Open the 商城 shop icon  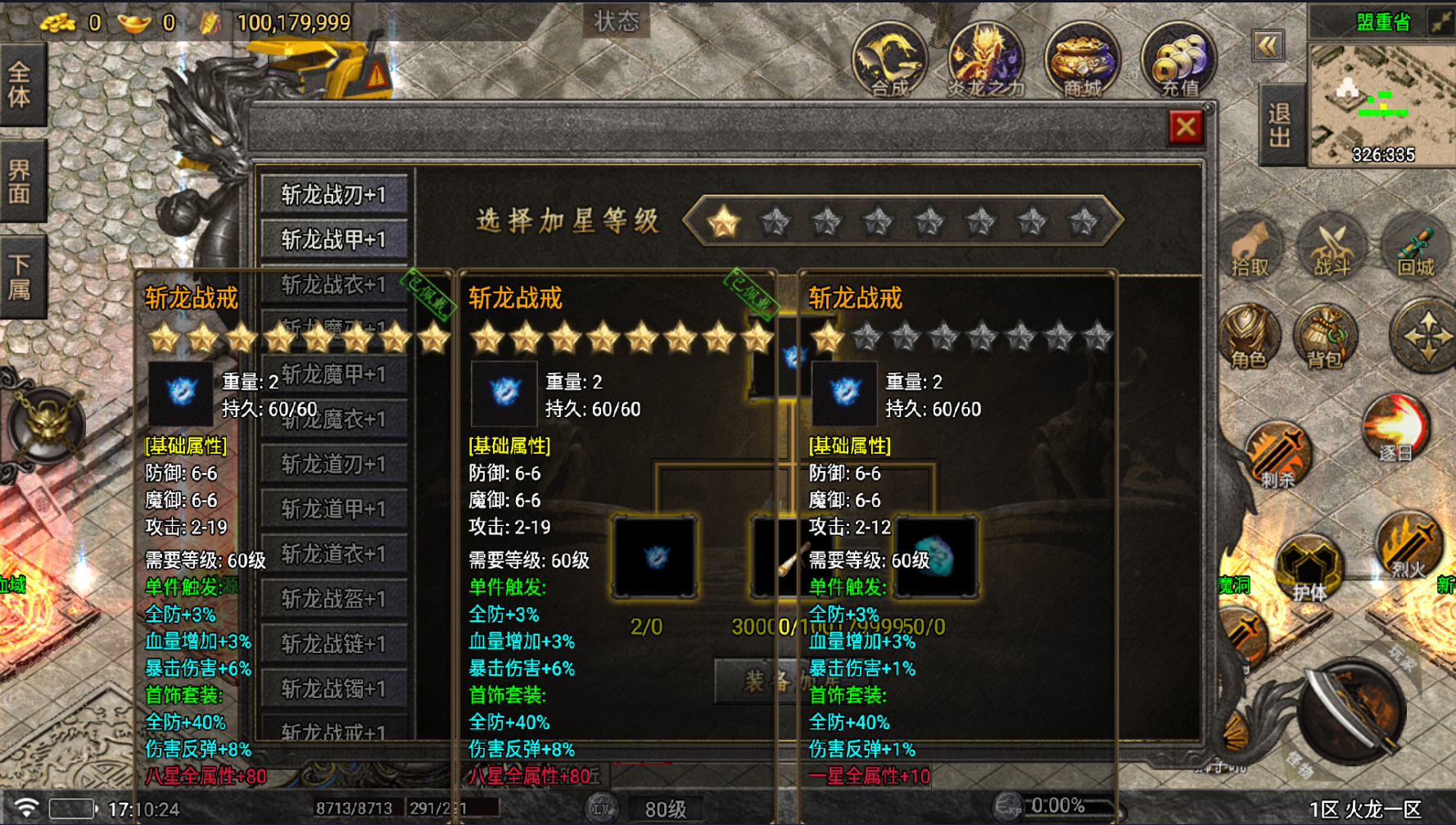(x=1082, y=59)
